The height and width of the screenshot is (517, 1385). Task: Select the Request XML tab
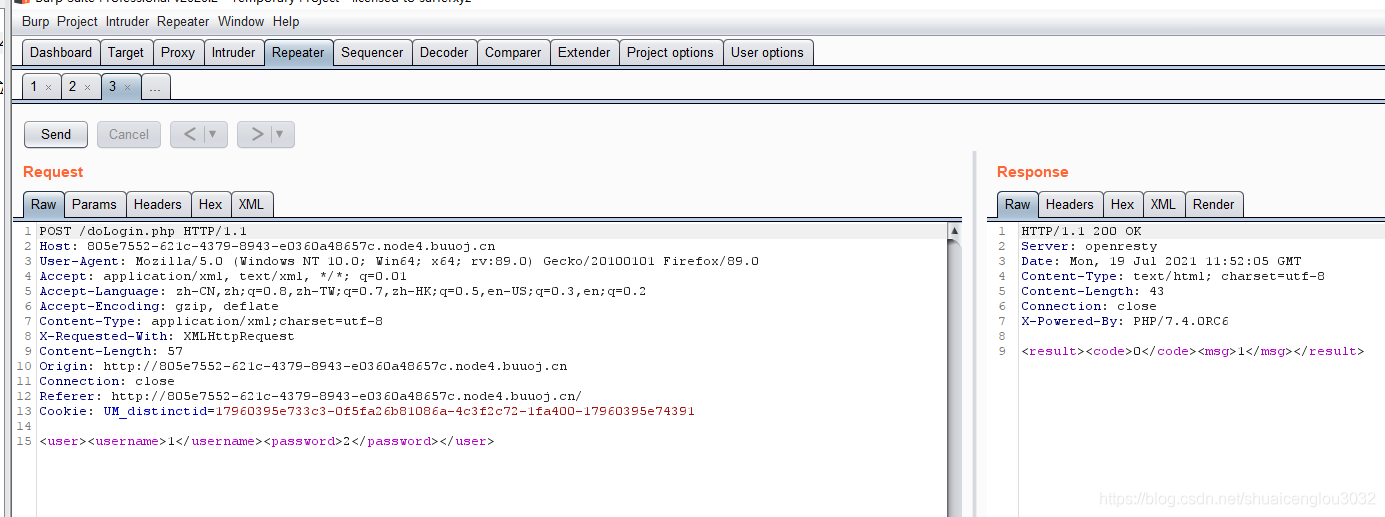[x=251, y=204]
